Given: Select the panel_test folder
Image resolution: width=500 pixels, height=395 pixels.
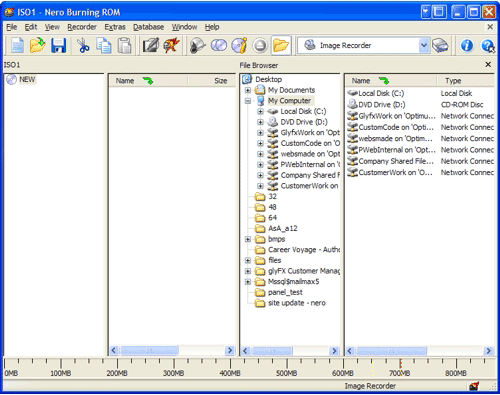Looking at the screenshot, I should tap(285, 292).
